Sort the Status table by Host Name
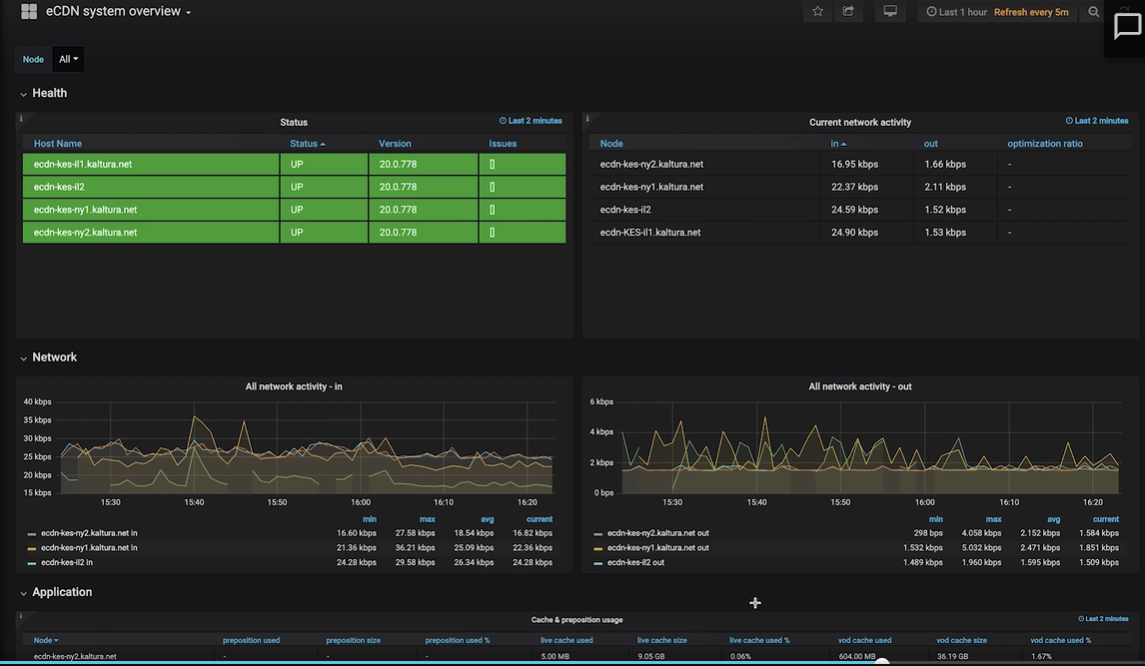The height and width of the screenshot is (666, 1145). [x=58, y=144]
